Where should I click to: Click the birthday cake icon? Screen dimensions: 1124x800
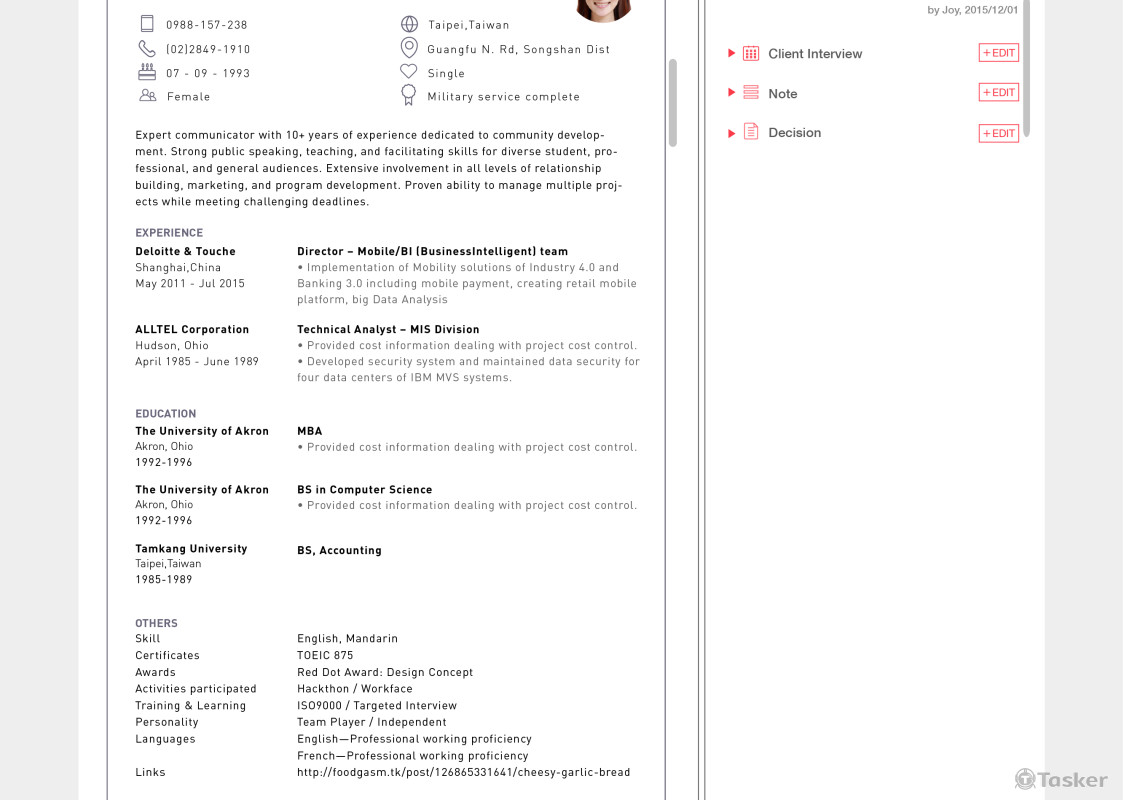tap(147, 72)
